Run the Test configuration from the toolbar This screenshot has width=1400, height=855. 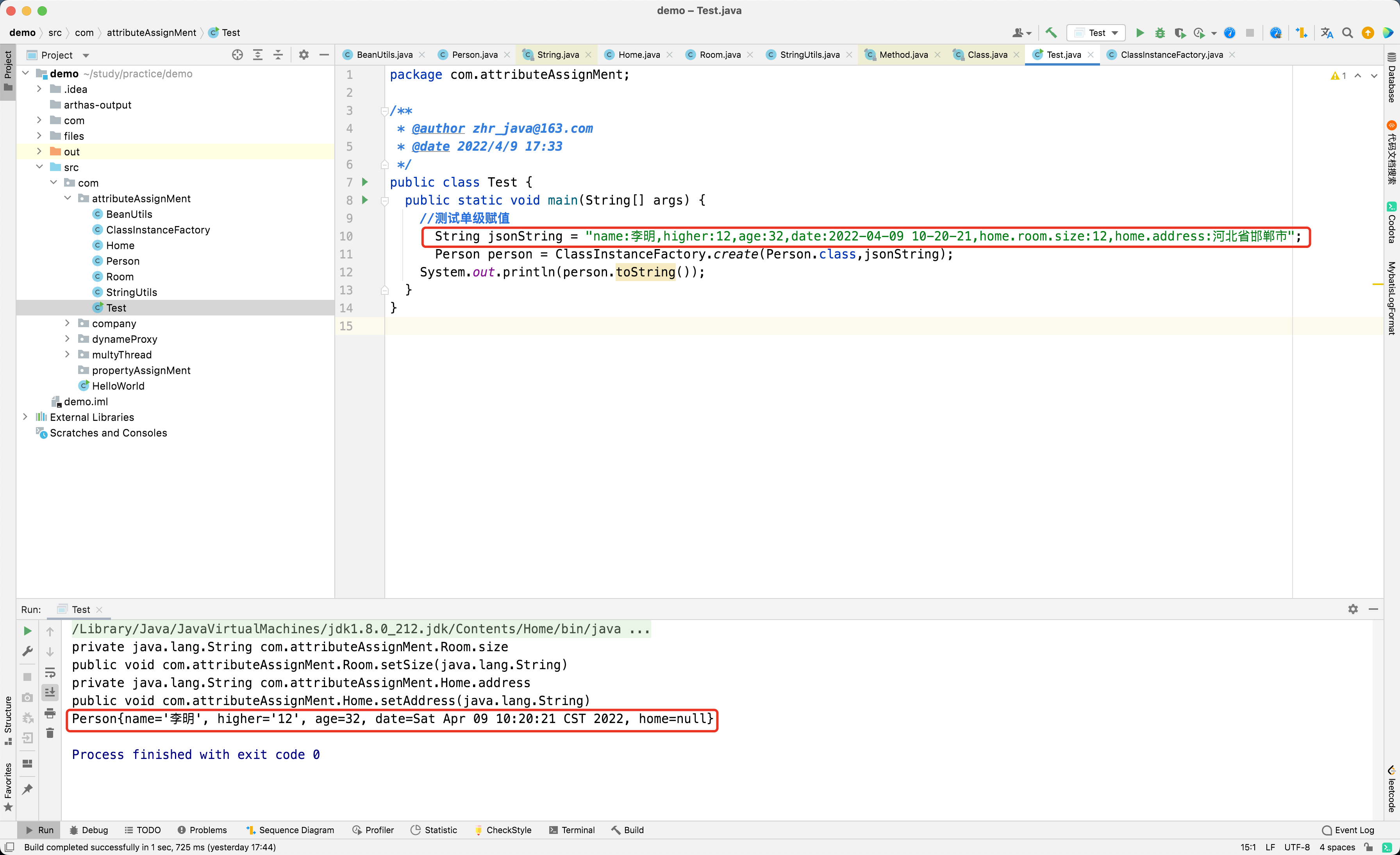click(x=1140, y=33)
